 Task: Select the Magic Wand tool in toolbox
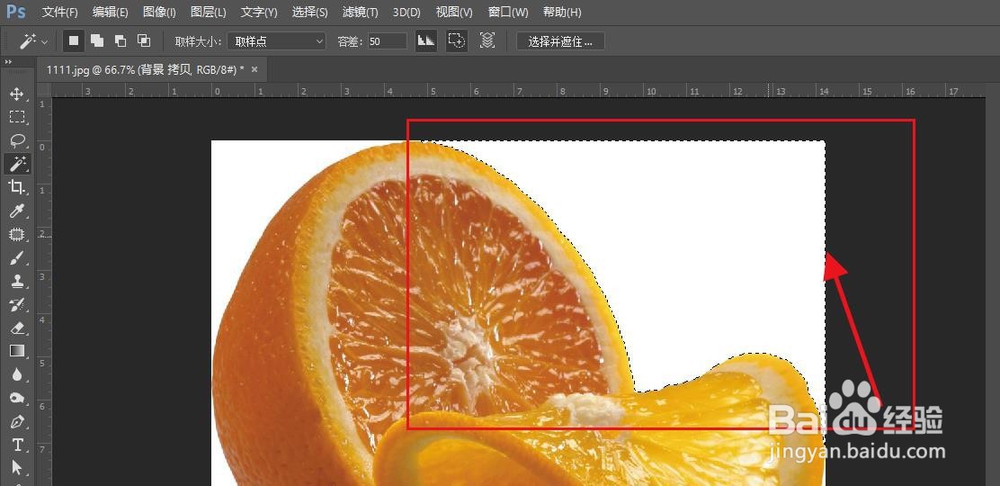(x=17, y=164)
